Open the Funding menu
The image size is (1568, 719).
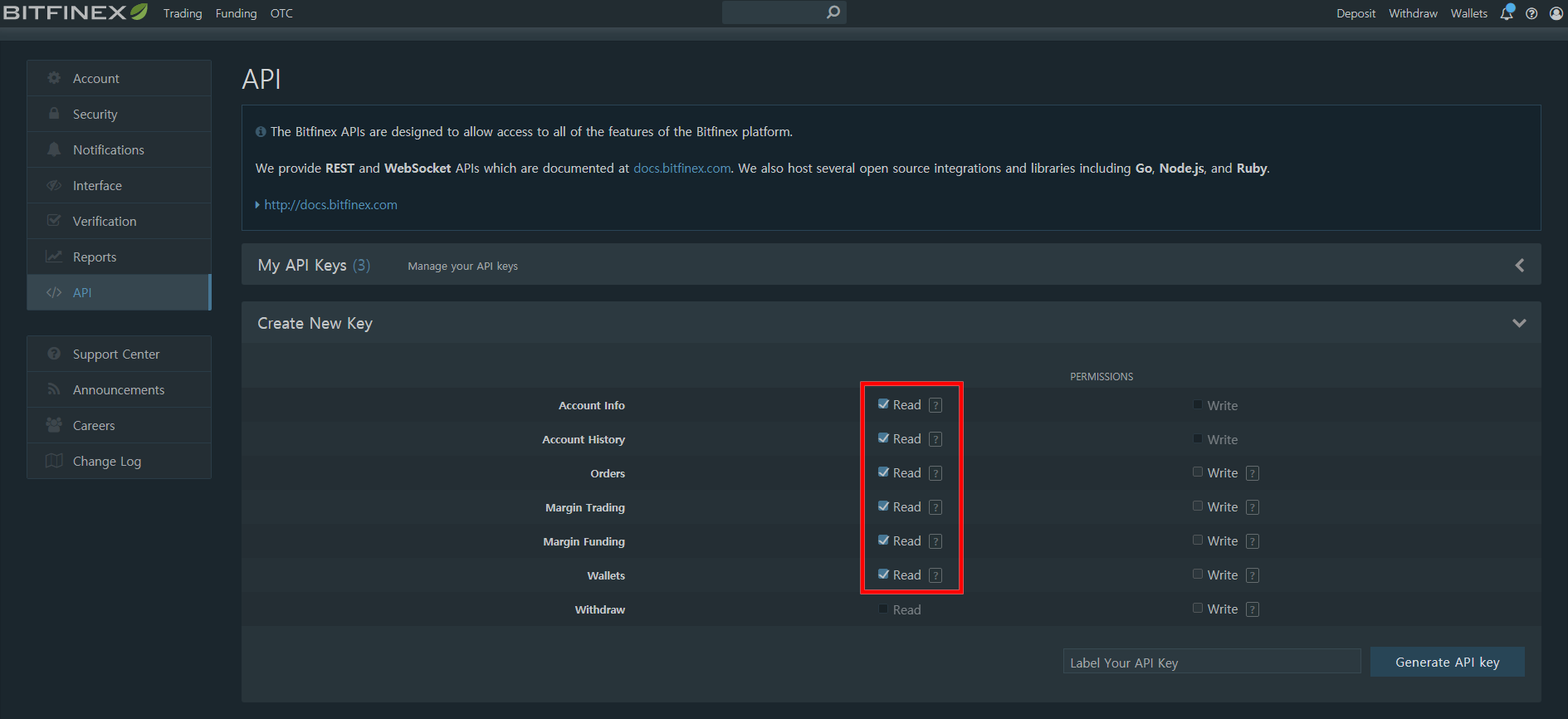236,13
